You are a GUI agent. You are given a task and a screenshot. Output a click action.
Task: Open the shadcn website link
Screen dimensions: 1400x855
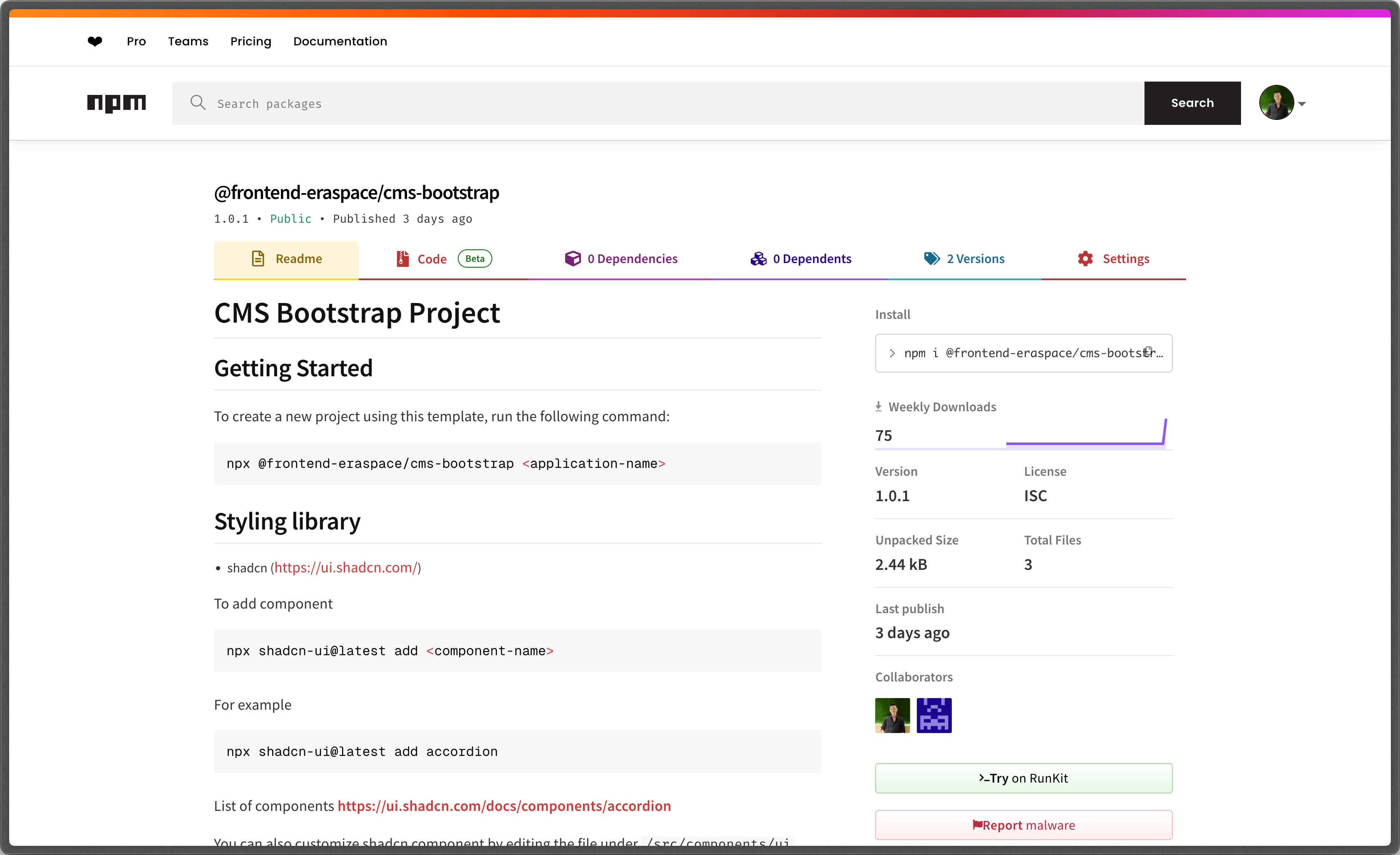coord(346,567)
